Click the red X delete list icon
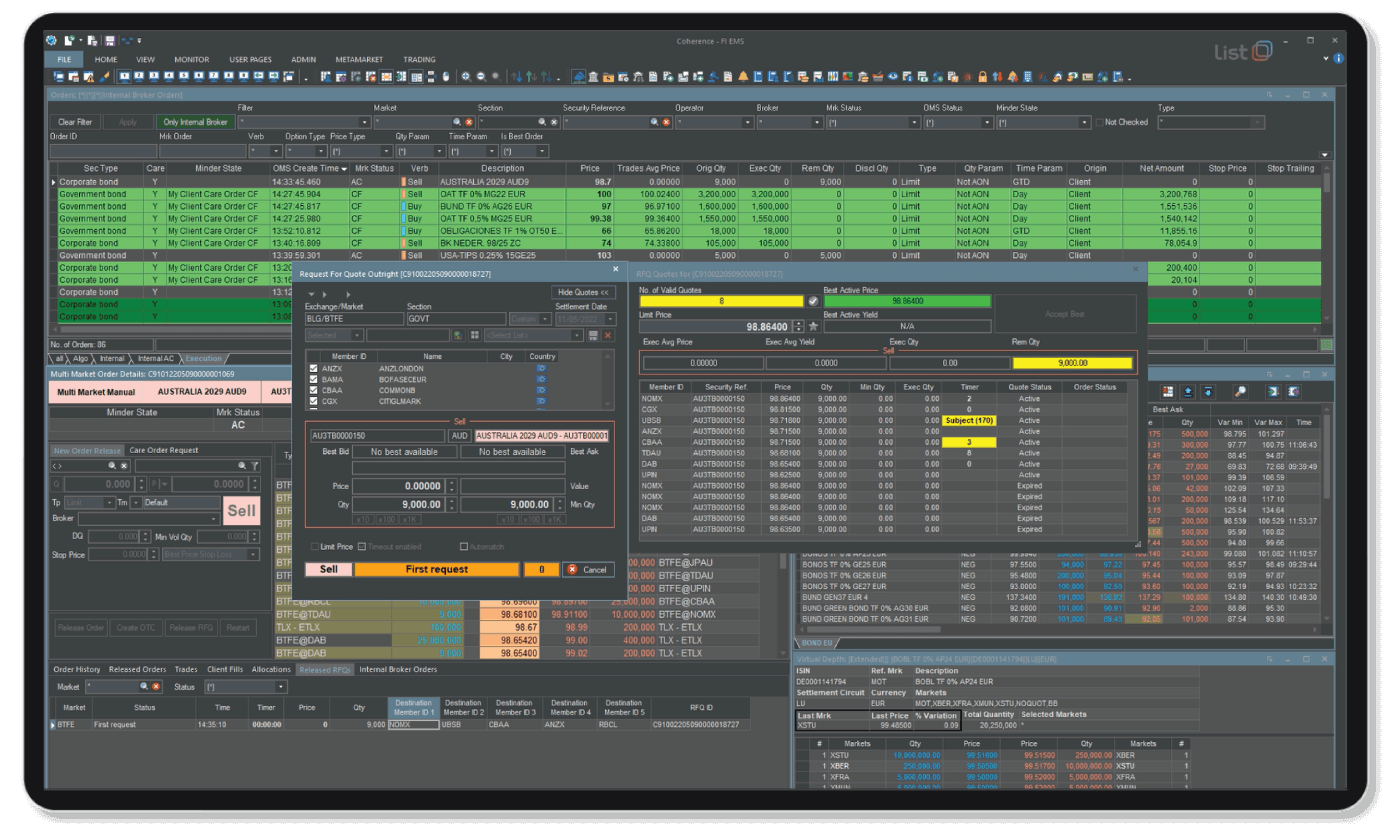1400x839 pixels. 608,335
